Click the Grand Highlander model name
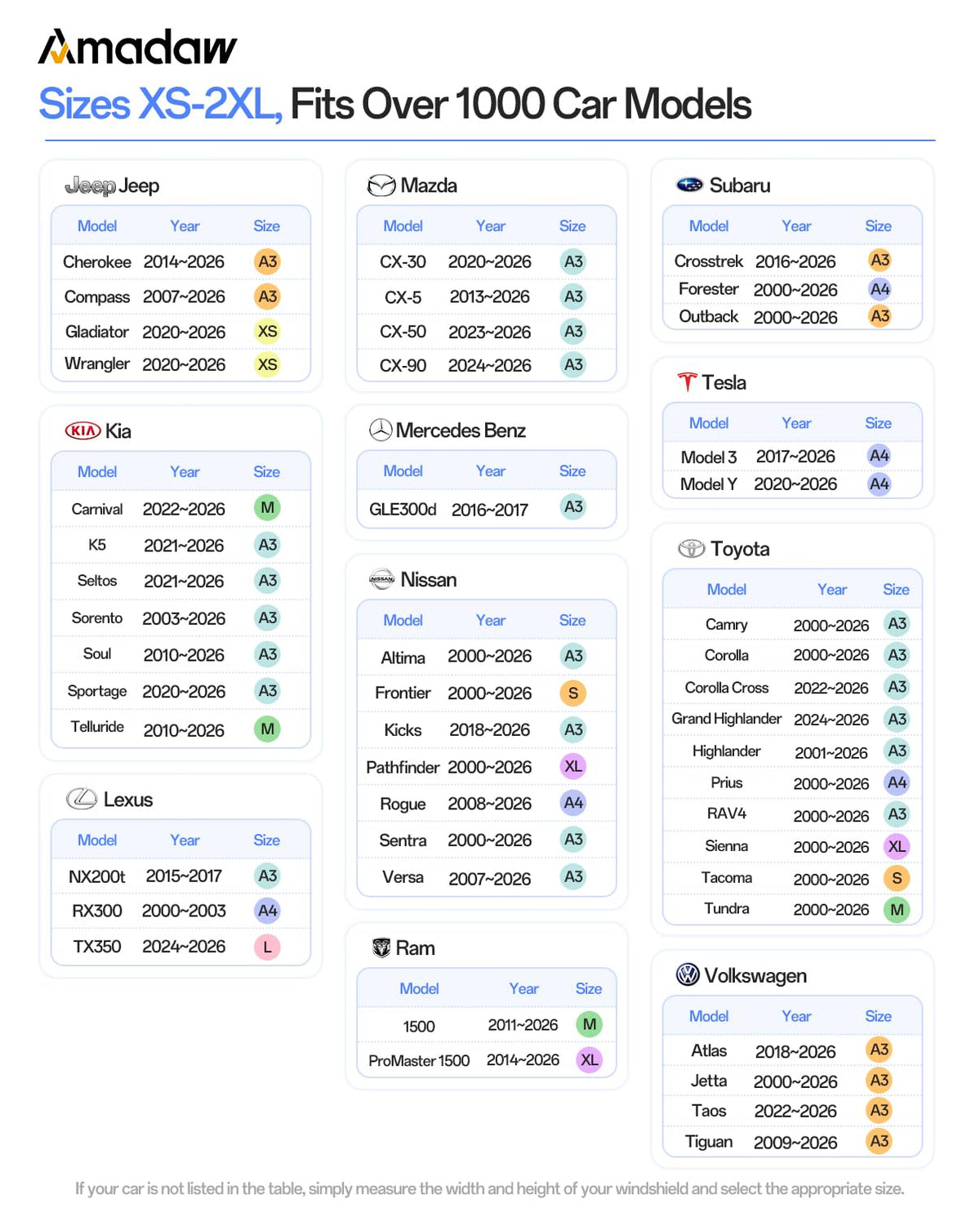Screen dimensions: 980x1217 [726, 719]
